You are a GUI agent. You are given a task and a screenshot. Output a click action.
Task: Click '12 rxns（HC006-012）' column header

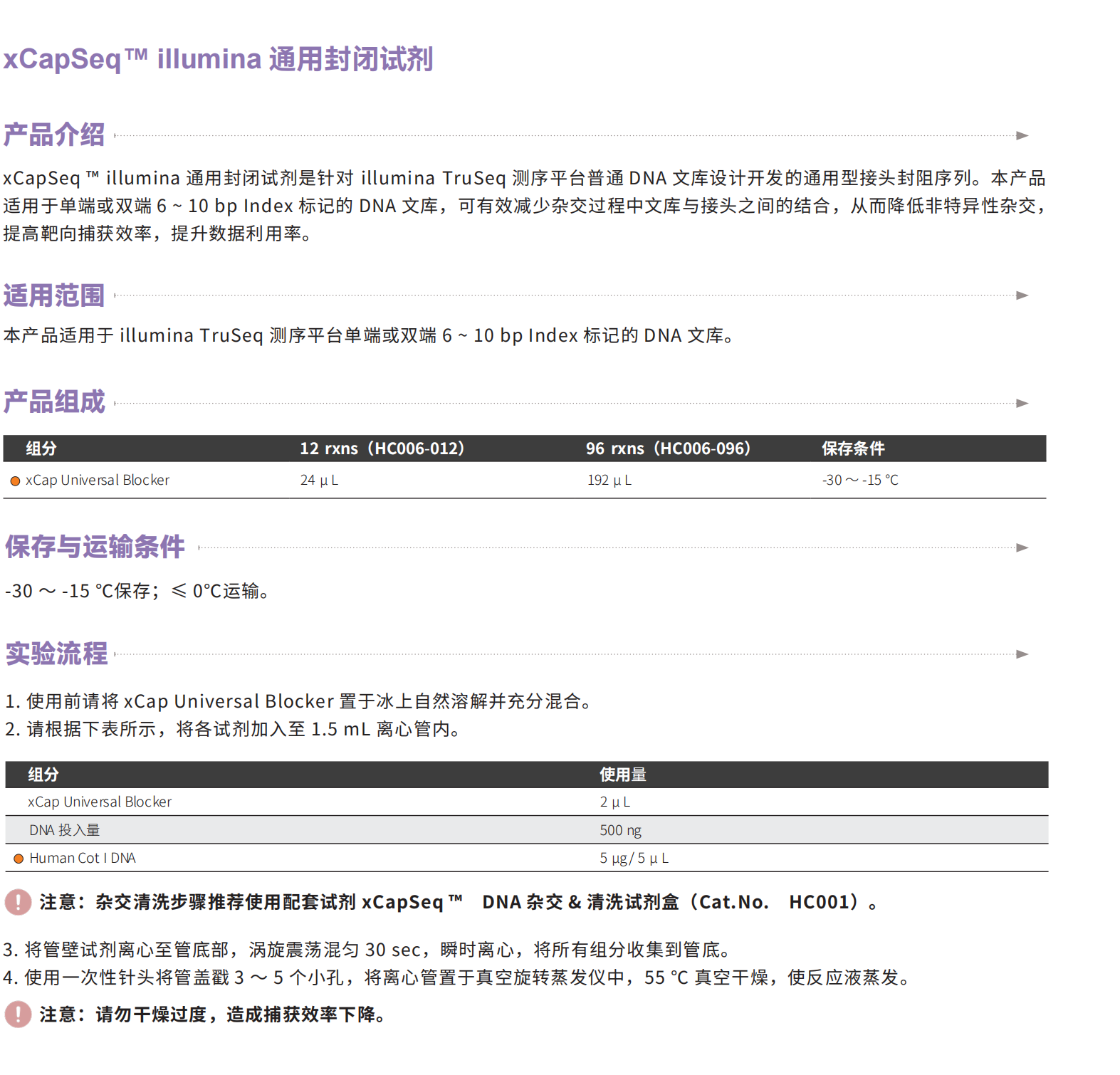click(x=382, y=449)
